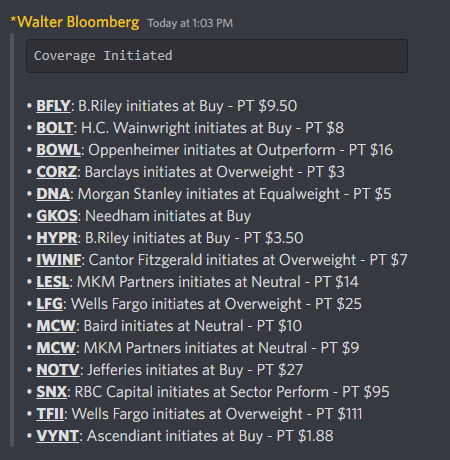Click the embed's left gray border bar

(x=12, y=240)
